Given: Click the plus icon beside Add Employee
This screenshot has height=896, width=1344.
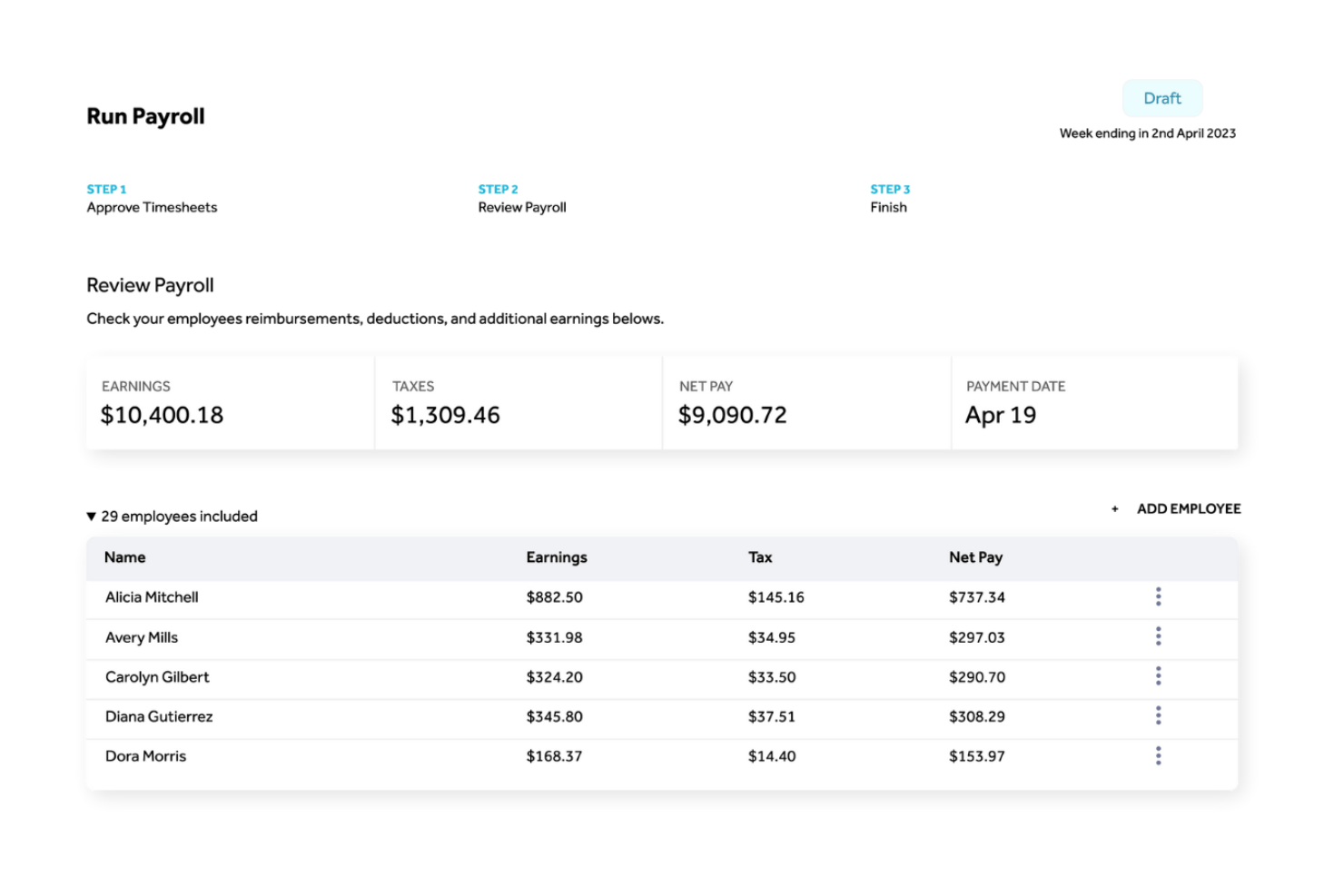Looking at the screenshot, I should click(1114, 509).
